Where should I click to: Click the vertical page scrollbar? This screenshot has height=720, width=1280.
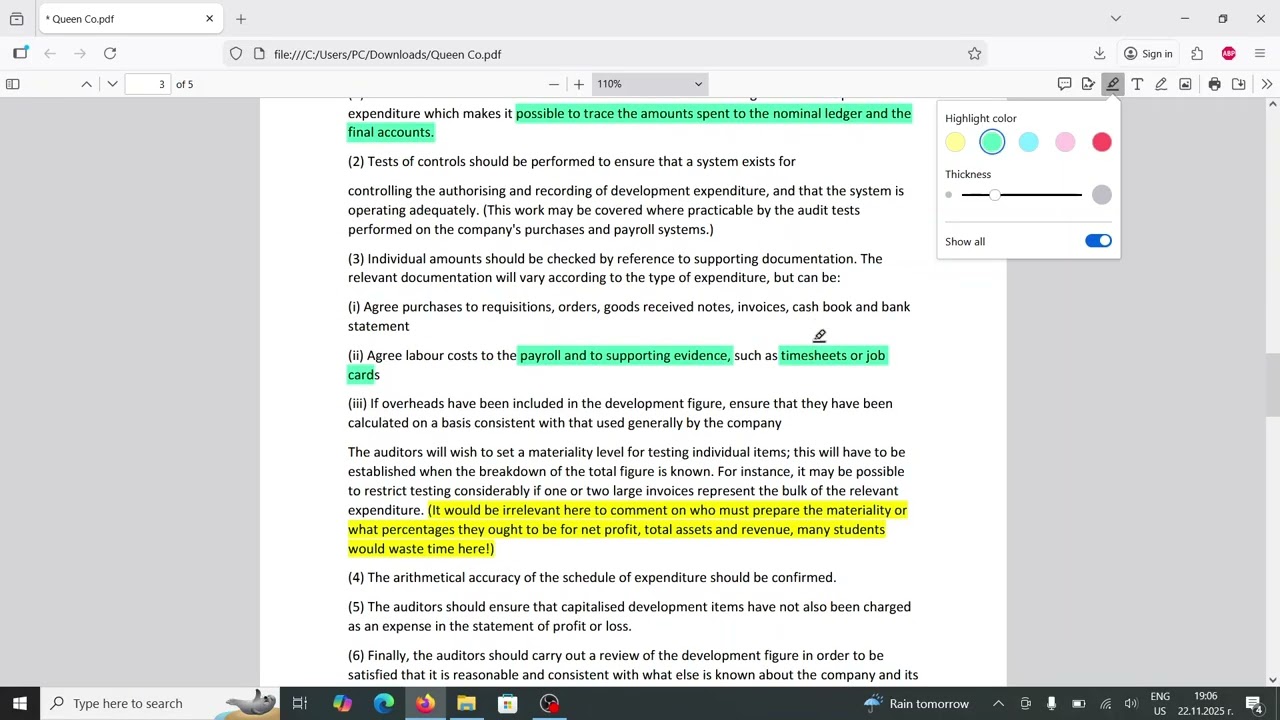pos(1272,384)
